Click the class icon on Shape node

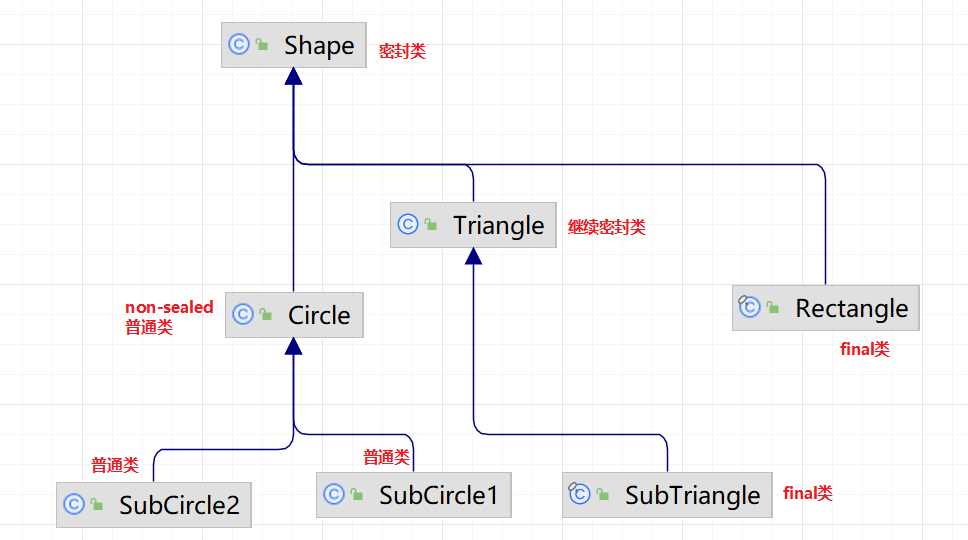click(239, 44)
